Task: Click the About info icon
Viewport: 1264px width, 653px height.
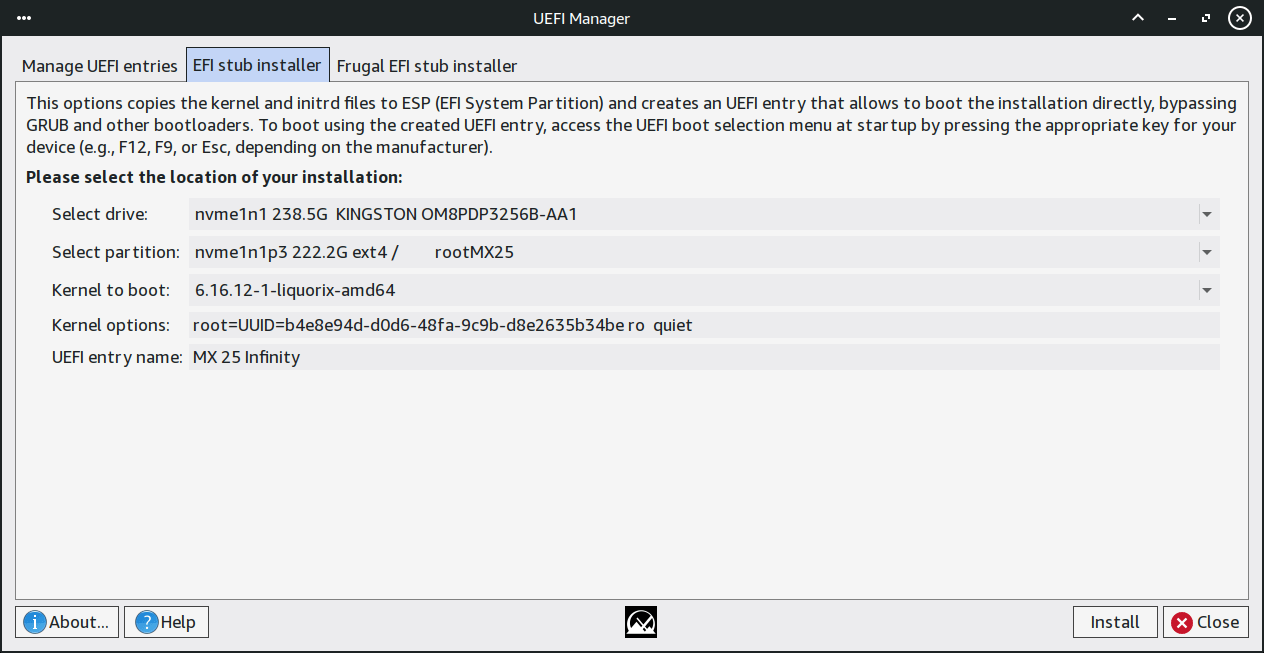Action: (x=35, y=622)
